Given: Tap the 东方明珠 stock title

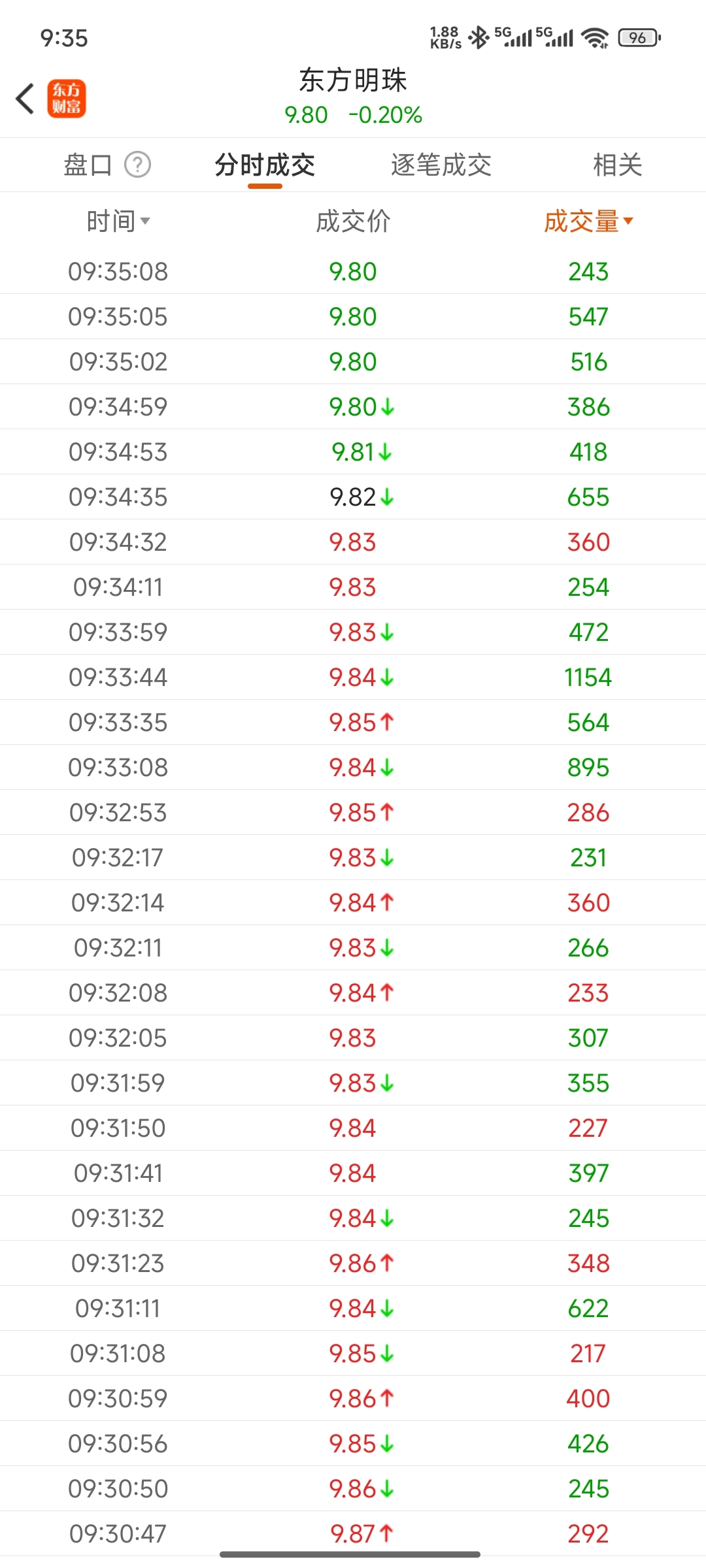Looking at the screenshot, I should click(353, 80).
